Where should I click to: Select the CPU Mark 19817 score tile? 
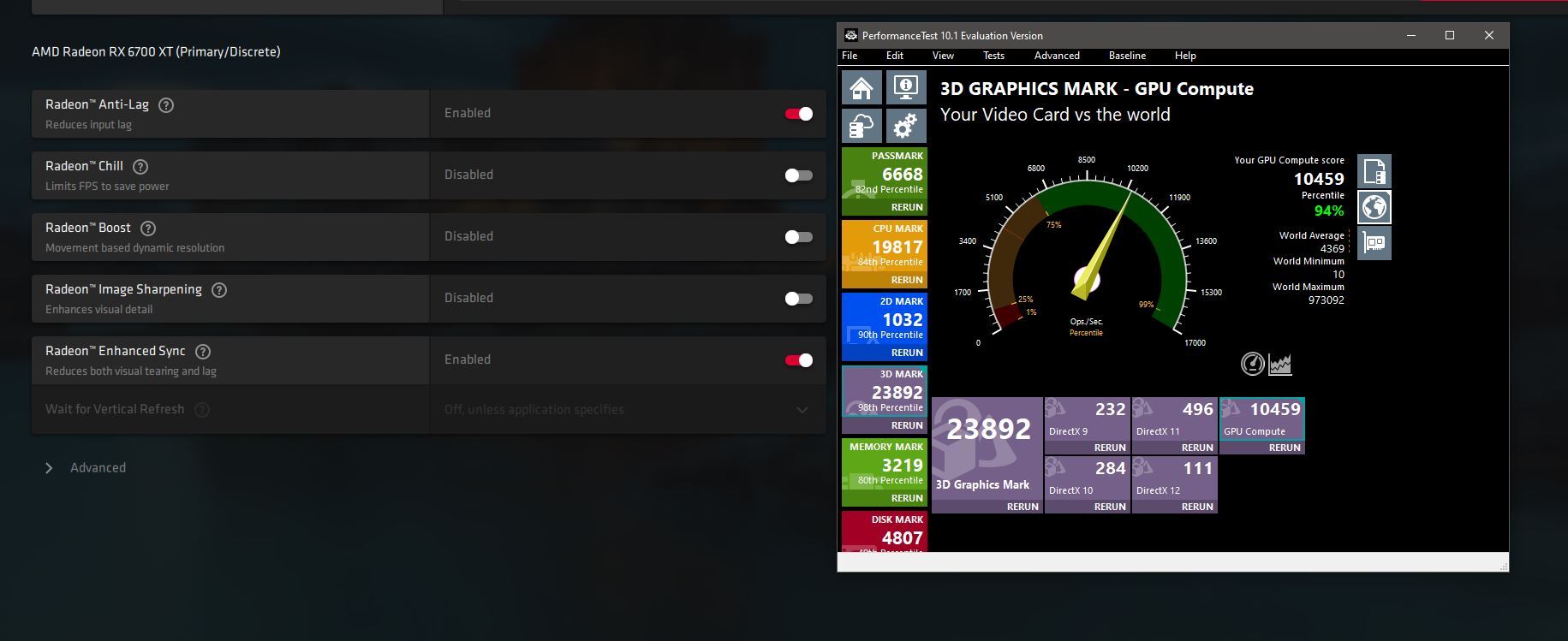(885, 254)
